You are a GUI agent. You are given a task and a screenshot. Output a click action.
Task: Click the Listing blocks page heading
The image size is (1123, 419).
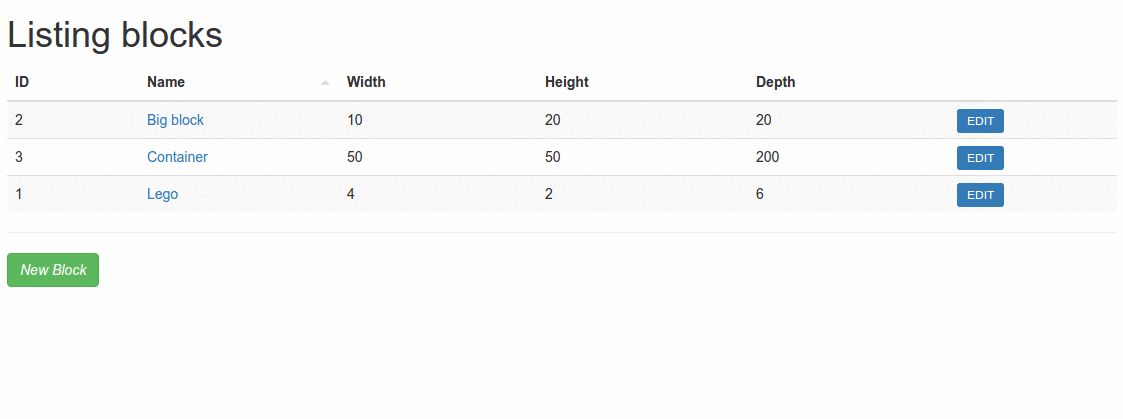(x=115, y=35)
